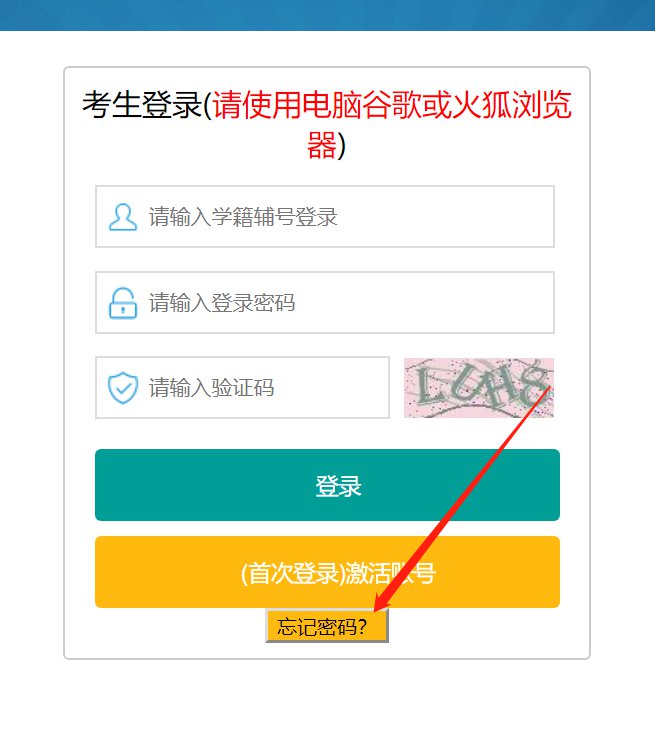The height and width of the screenshot is (752, 655).
Task: Open the 忘记密码? link
Action: pyautogui.click(x=327, y=626)
